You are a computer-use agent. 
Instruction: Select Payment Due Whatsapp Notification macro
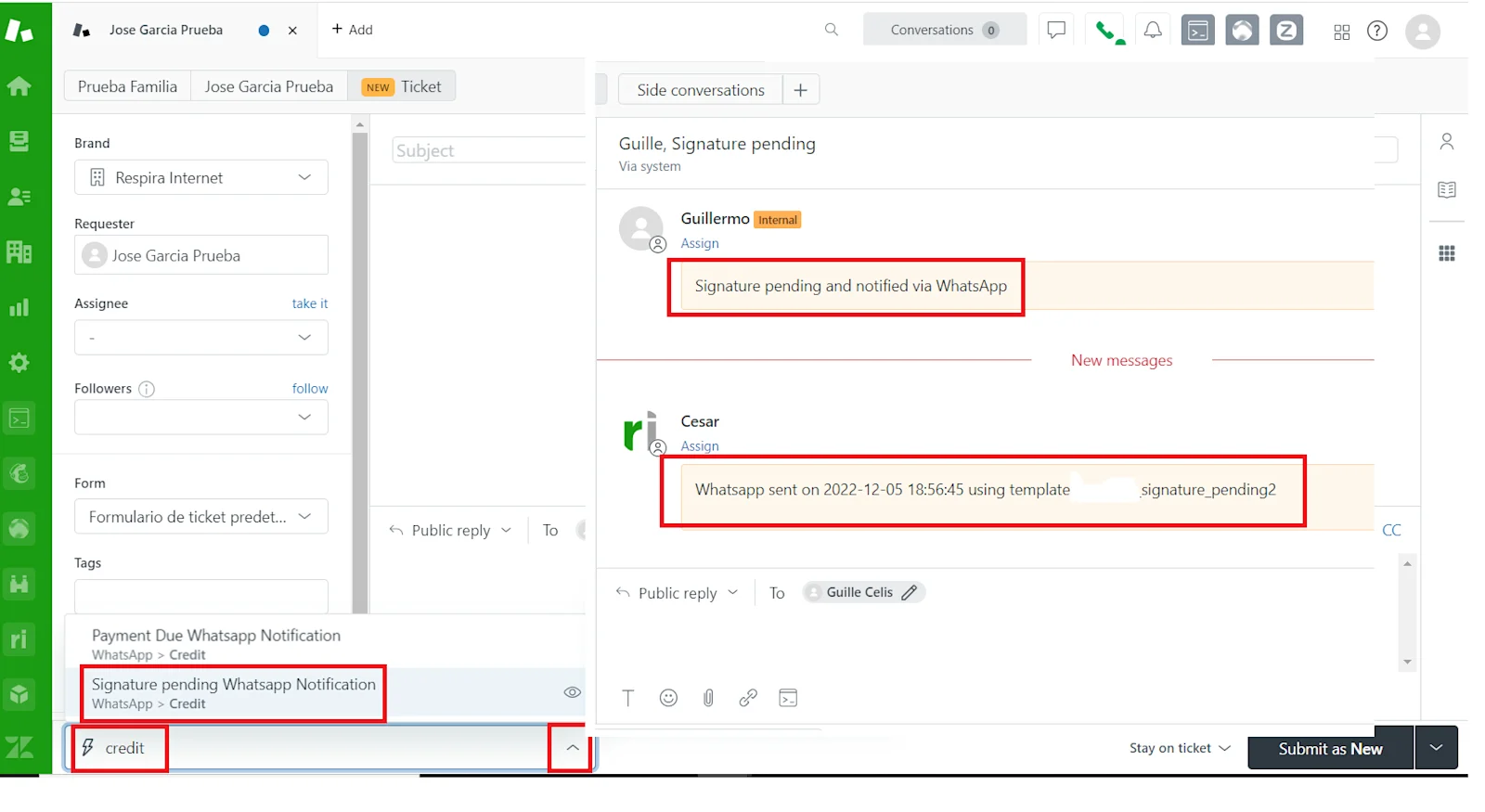pyautogui.click(x=325, y=644)
